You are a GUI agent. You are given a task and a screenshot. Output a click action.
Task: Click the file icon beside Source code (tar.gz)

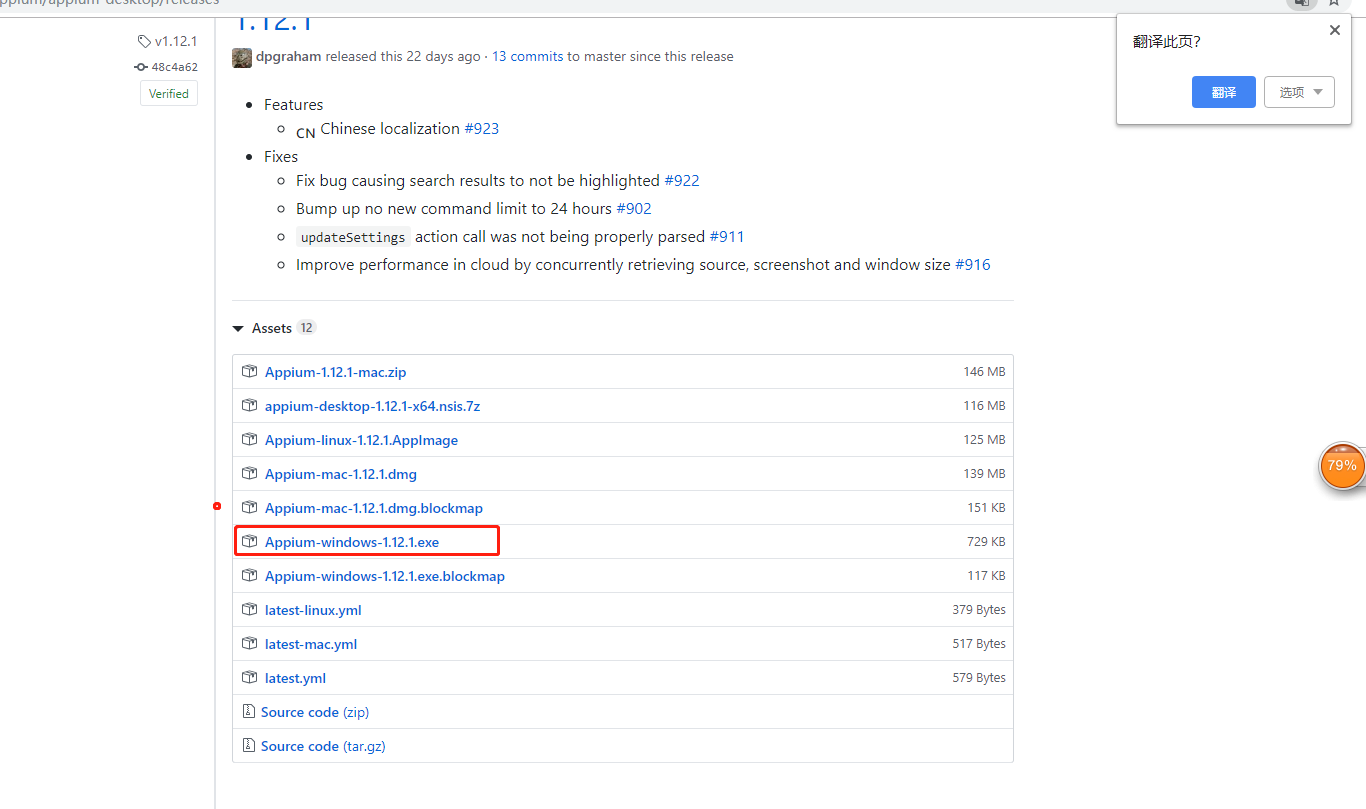pos(249,745)
